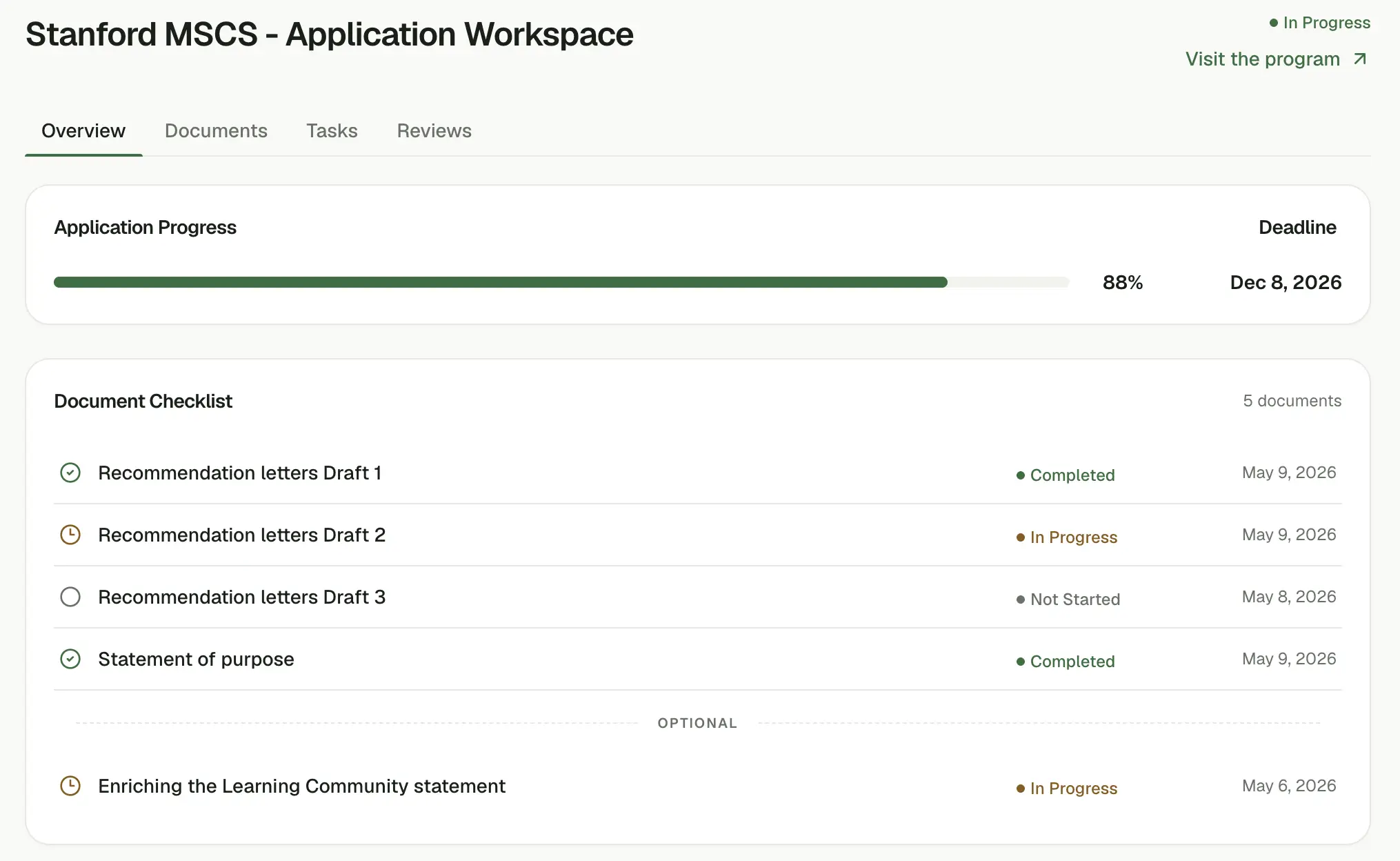This screenshot has width=1400, height=861.
Task: Click the check icon beside Statement of purpose
Action: click(x=70, y=659)
